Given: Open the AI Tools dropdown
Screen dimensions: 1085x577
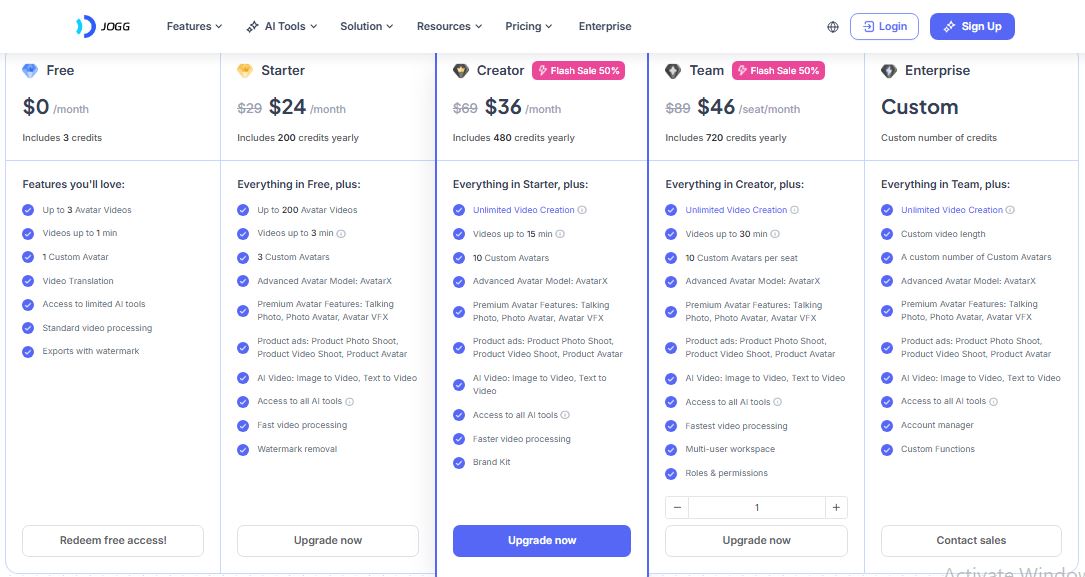Looking at the screenshot, I should (282, 27).
